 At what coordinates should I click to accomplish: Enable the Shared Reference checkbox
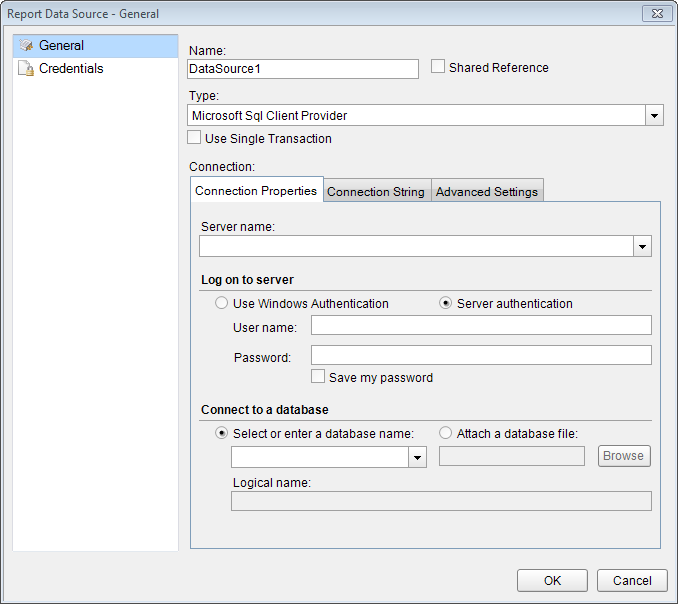coord(438,67)
